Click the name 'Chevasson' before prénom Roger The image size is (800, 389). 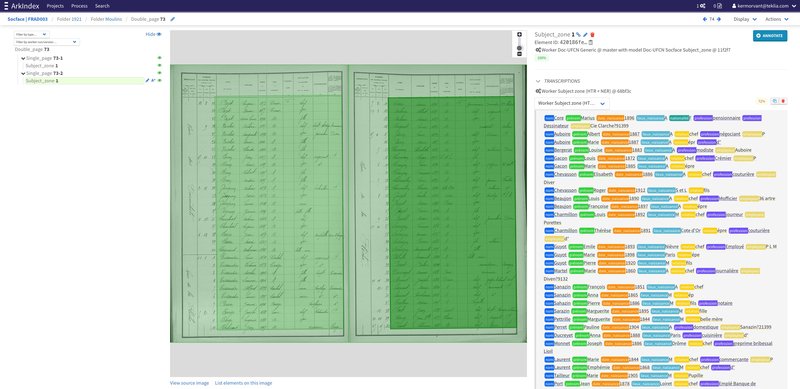(x=565, y=190)
